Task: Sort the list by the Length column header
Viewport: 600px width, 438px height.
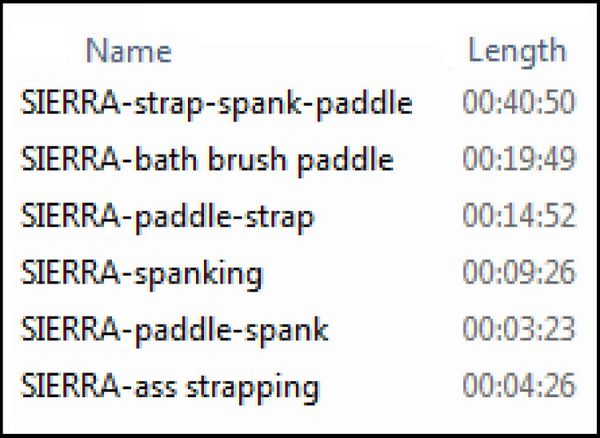Action: pos(517,51)
